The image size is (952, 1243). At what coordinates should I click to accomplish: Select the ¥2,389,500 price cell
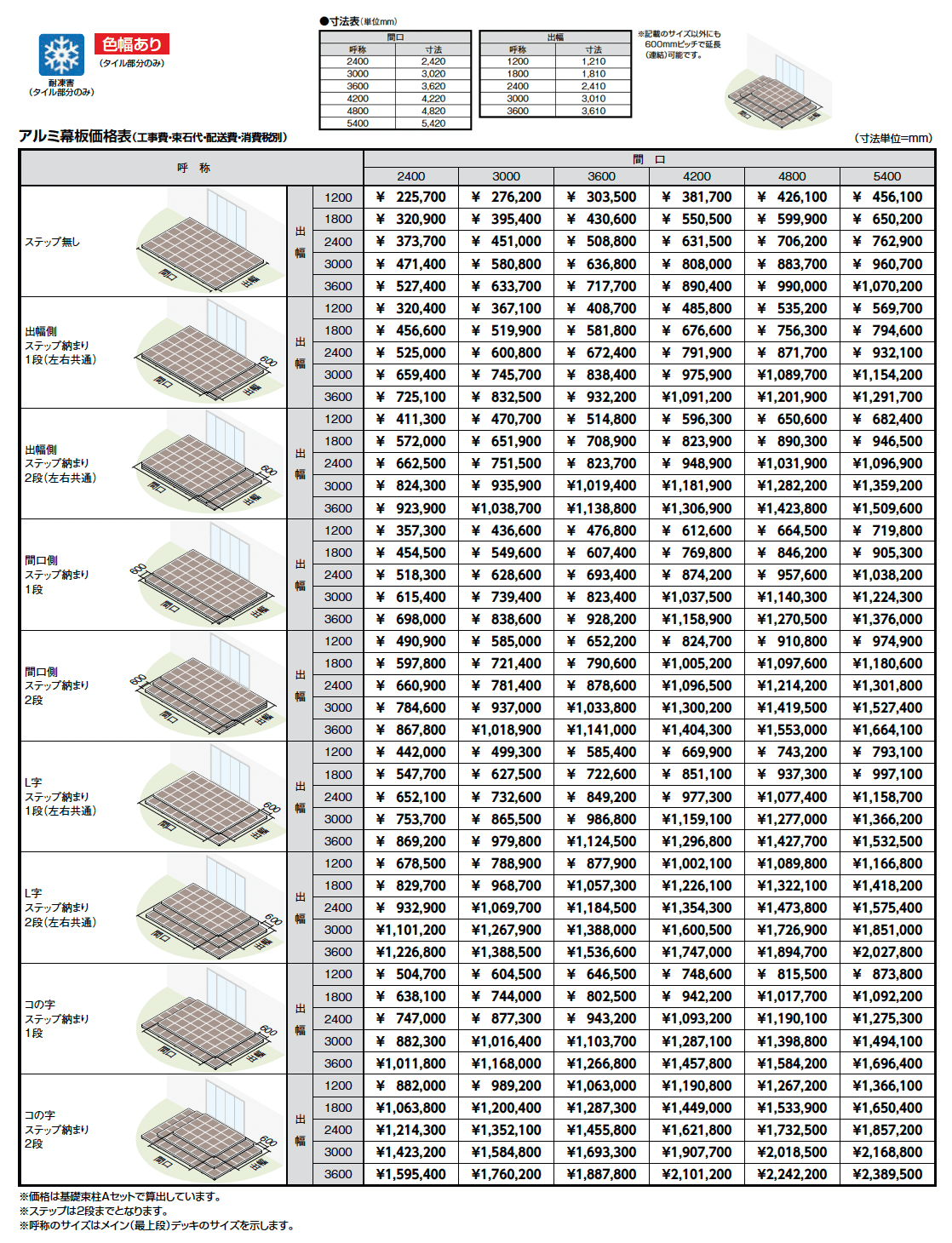(x=887, y=1174)
